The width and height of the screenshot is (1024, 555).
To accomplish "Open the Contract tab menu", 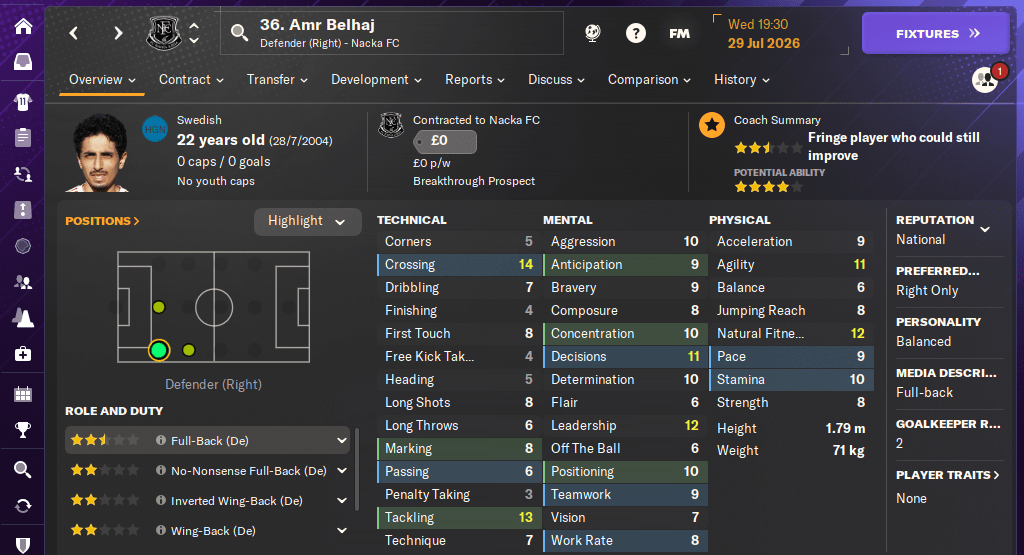I will pos(191,80).
